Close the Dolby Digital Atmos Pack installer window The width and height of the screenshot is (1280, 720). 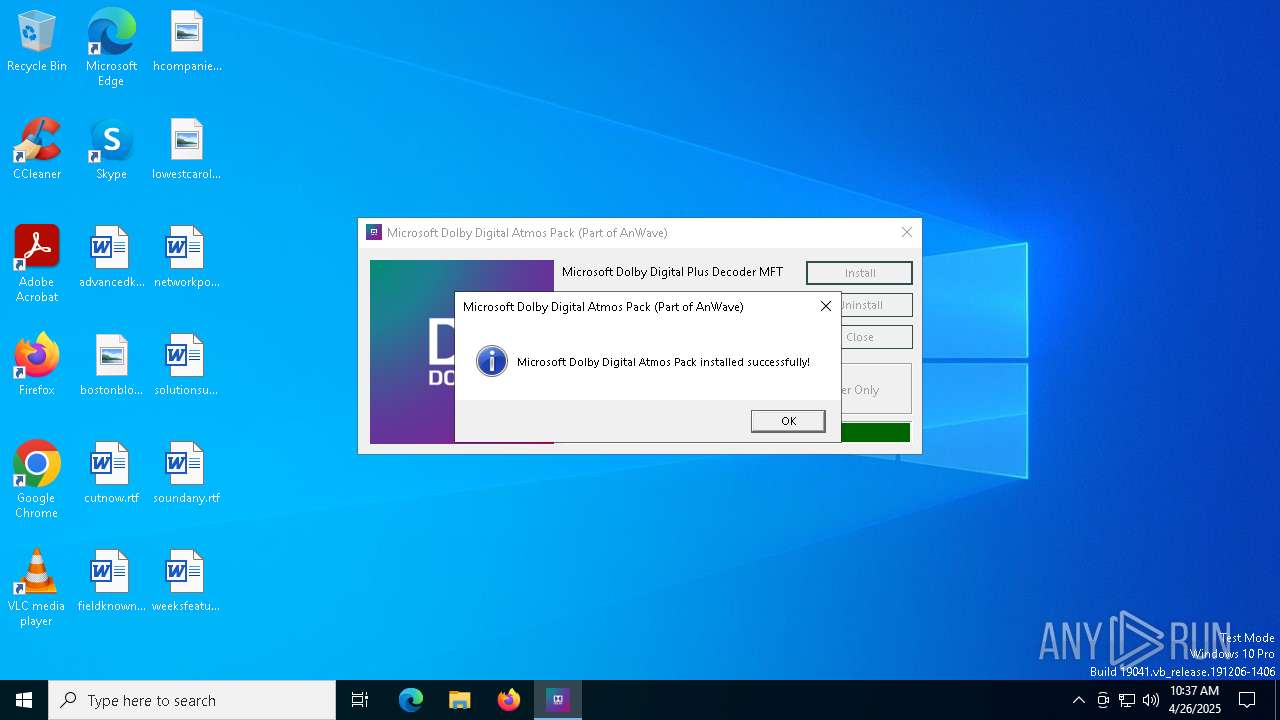pyautogui.click(x=907, y=232)
